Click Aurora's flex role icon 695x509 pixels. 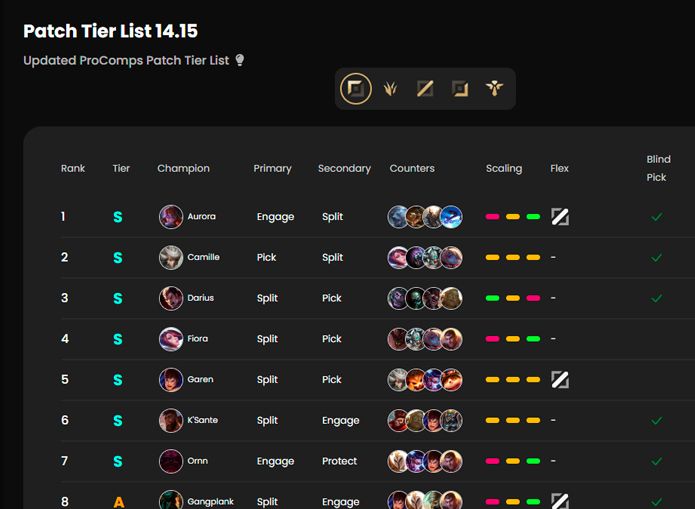560,217
